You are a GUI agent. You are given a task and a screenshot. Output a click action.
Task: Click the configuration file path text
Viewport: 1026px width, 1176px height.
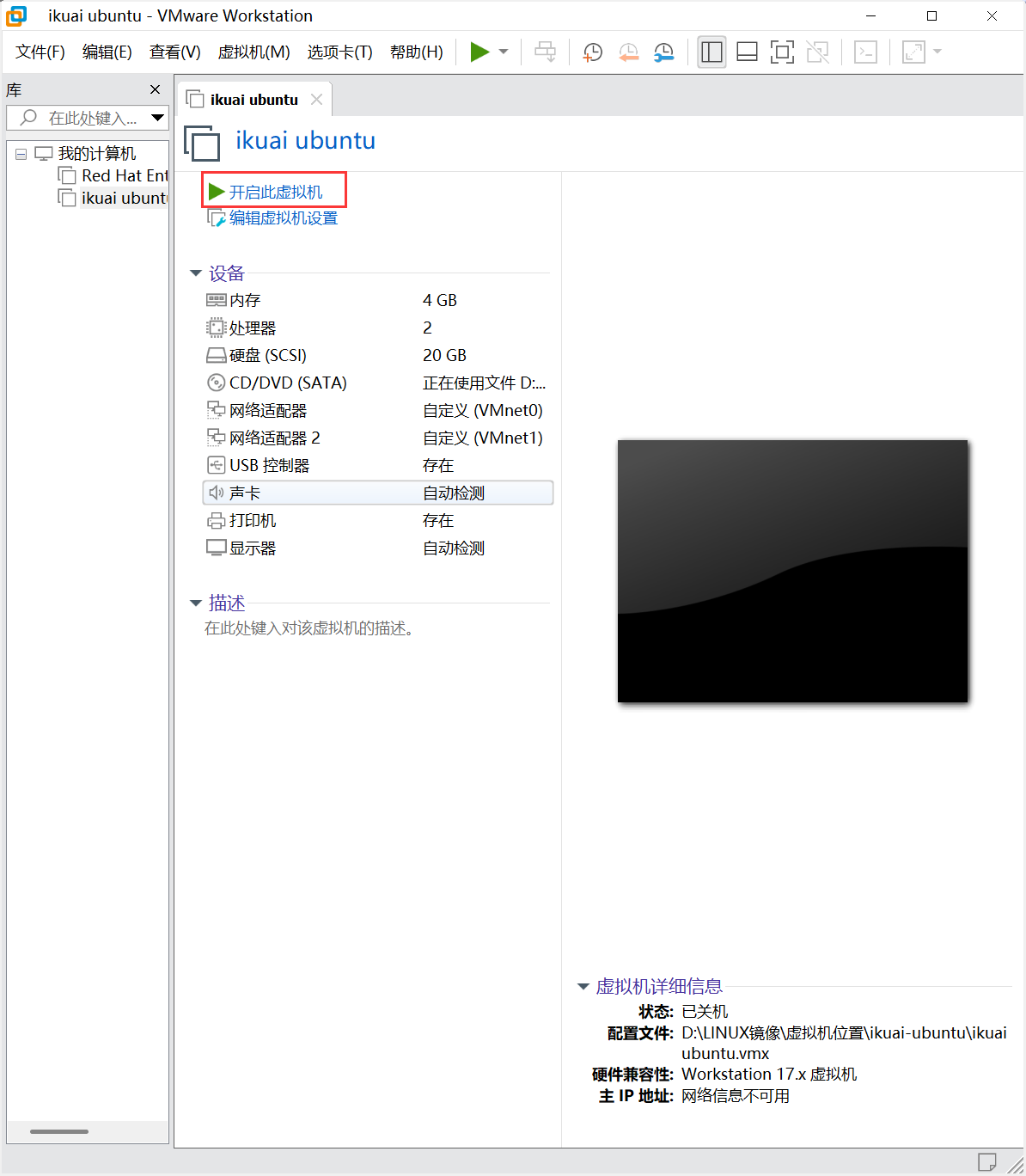click(x=845, y=1043)
